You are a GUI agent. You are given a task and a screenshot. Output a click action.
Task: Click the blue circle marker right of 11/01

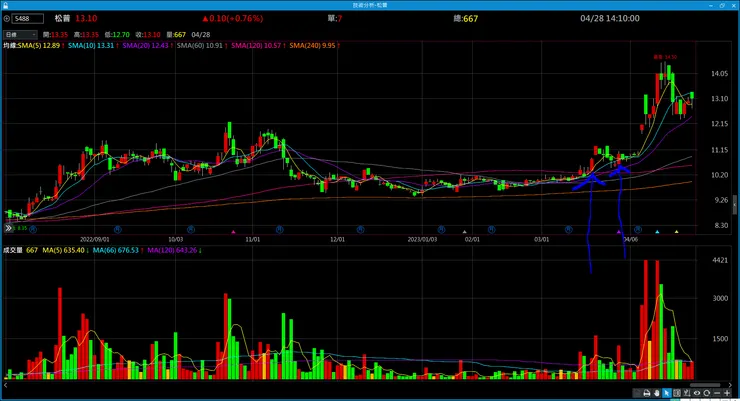tap(279, 229)
